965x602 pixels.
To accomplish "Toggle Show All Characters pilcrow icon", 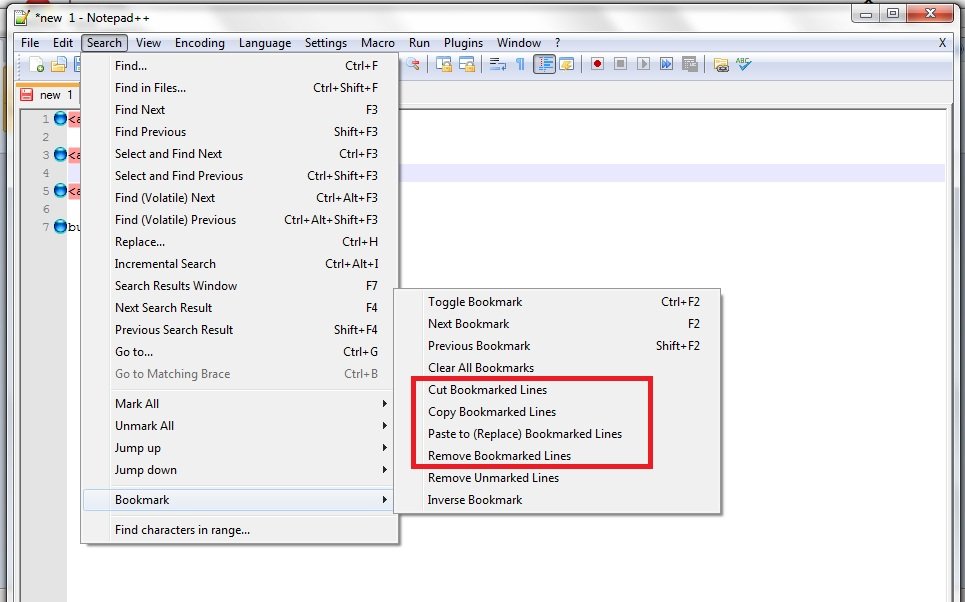I will pyautogui.click(x=520, y=64).
